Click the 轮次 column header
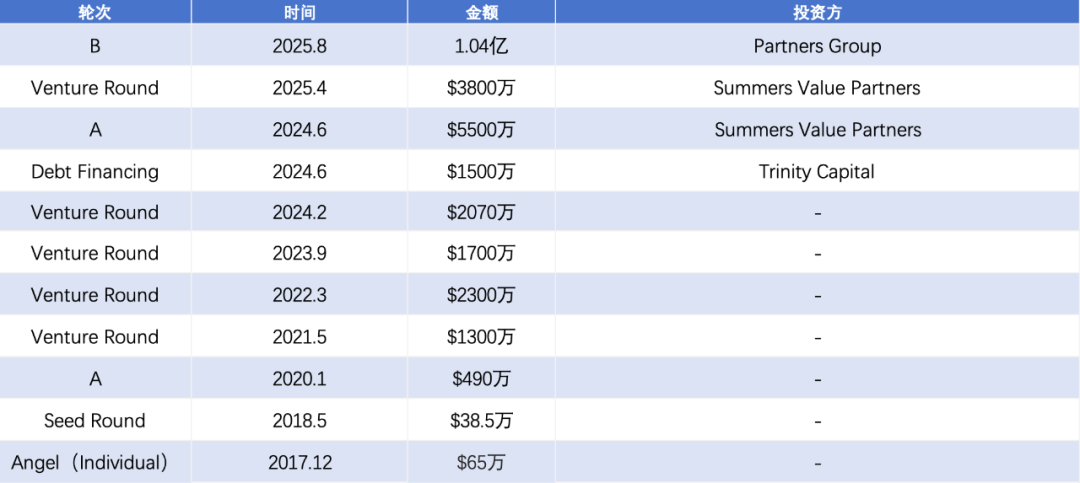Screen dimensions: 1080x483 tap(95, 12)
